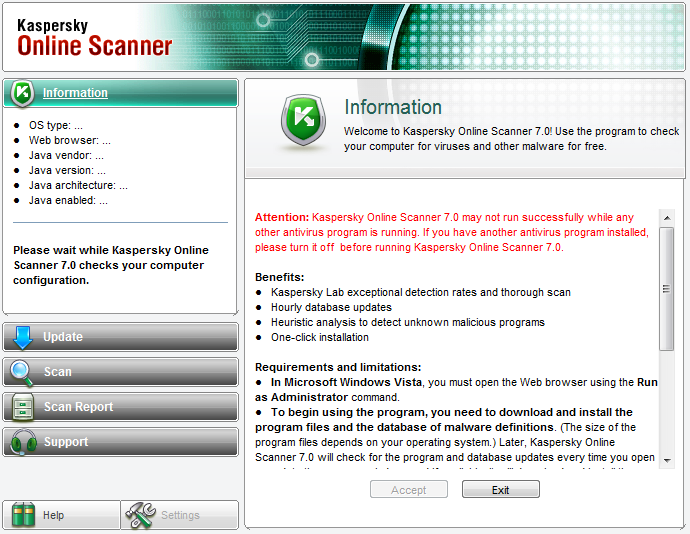
Task: Click "In Microsoft Windows Vista" bold text
Action: [346, 382]
